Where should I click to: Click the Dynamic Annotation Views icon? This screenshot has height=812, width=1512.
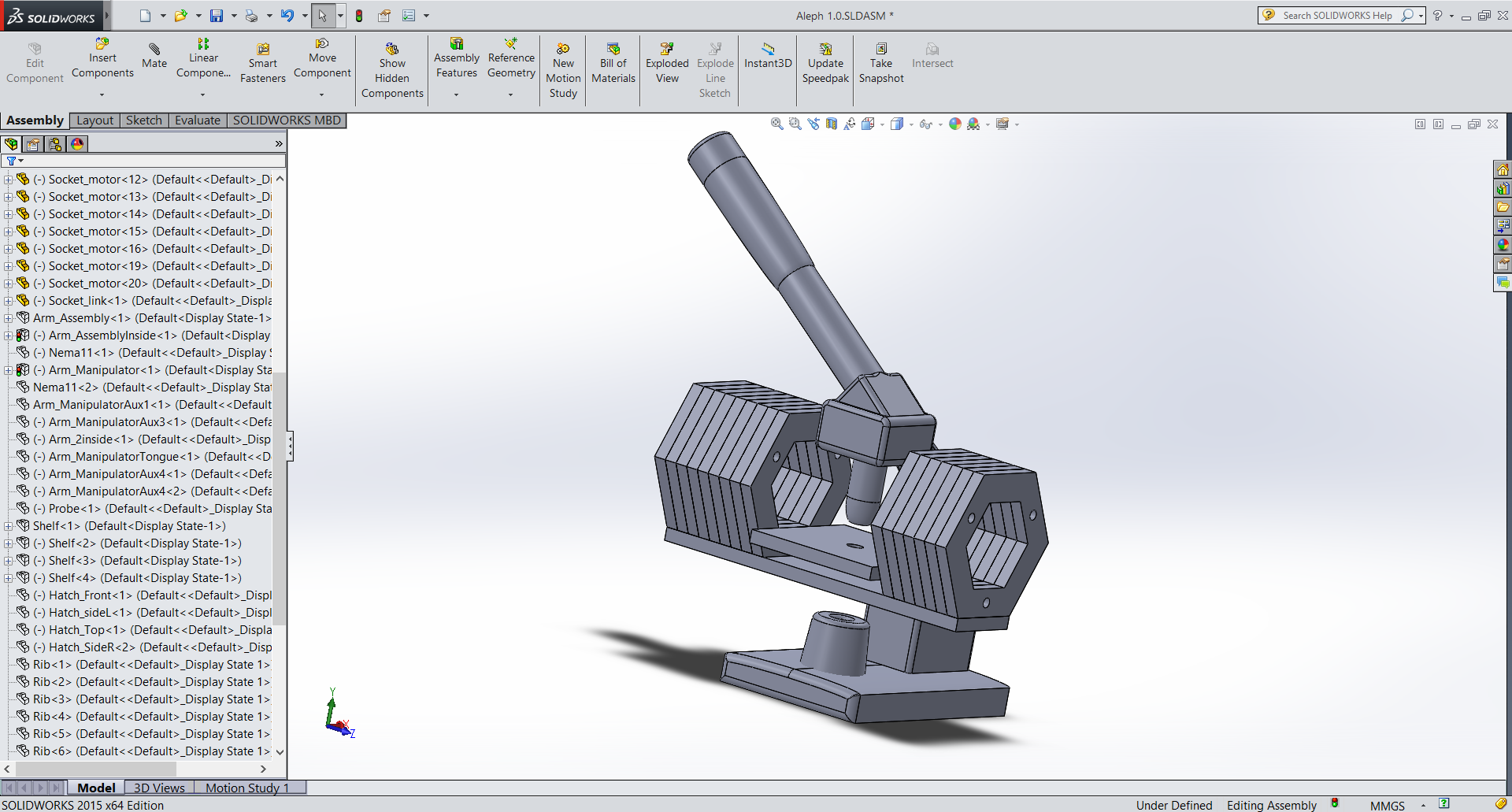coord(850,124)
